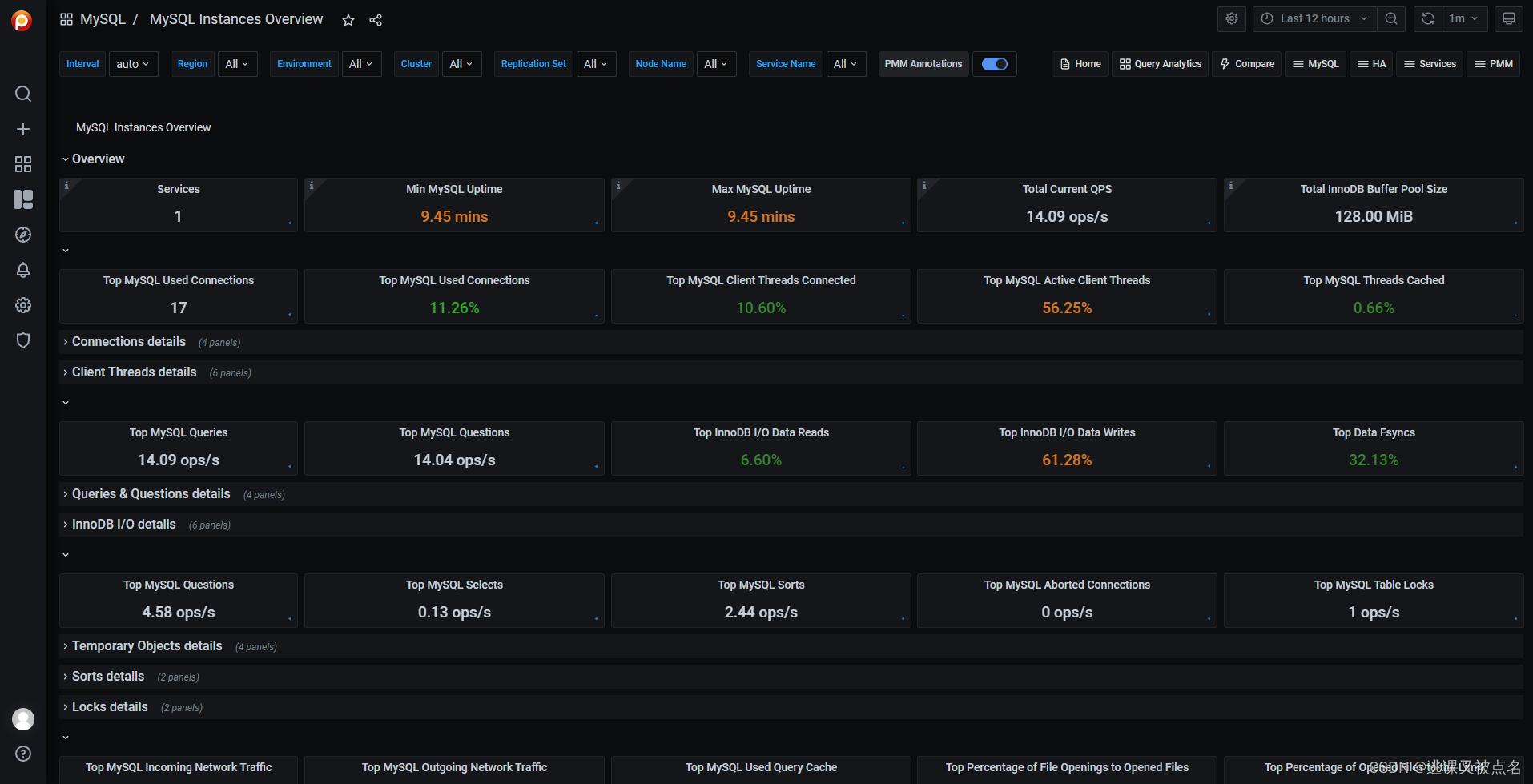
Task: Open the Last 12 hours time picker
Action: (x=1314, y=18)
